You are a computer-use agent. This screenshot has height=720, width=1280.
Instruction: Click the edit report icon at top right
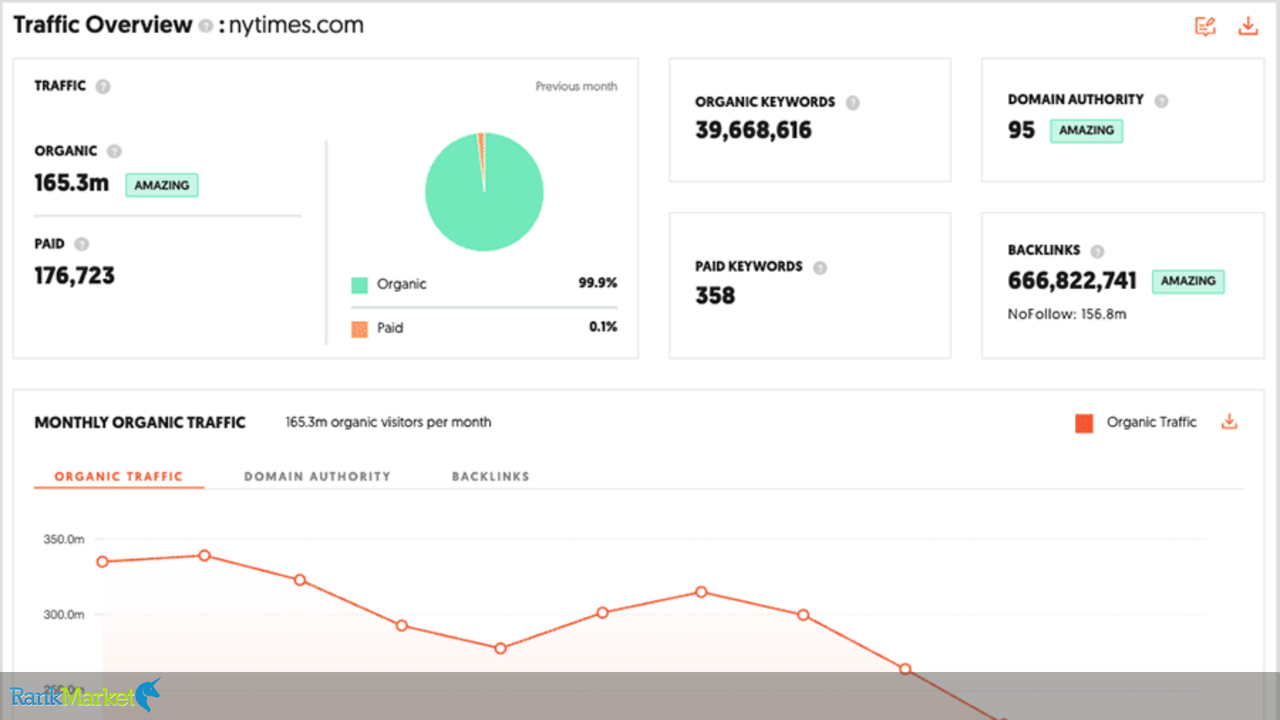pyautogui.click(x=1205, y=27)
